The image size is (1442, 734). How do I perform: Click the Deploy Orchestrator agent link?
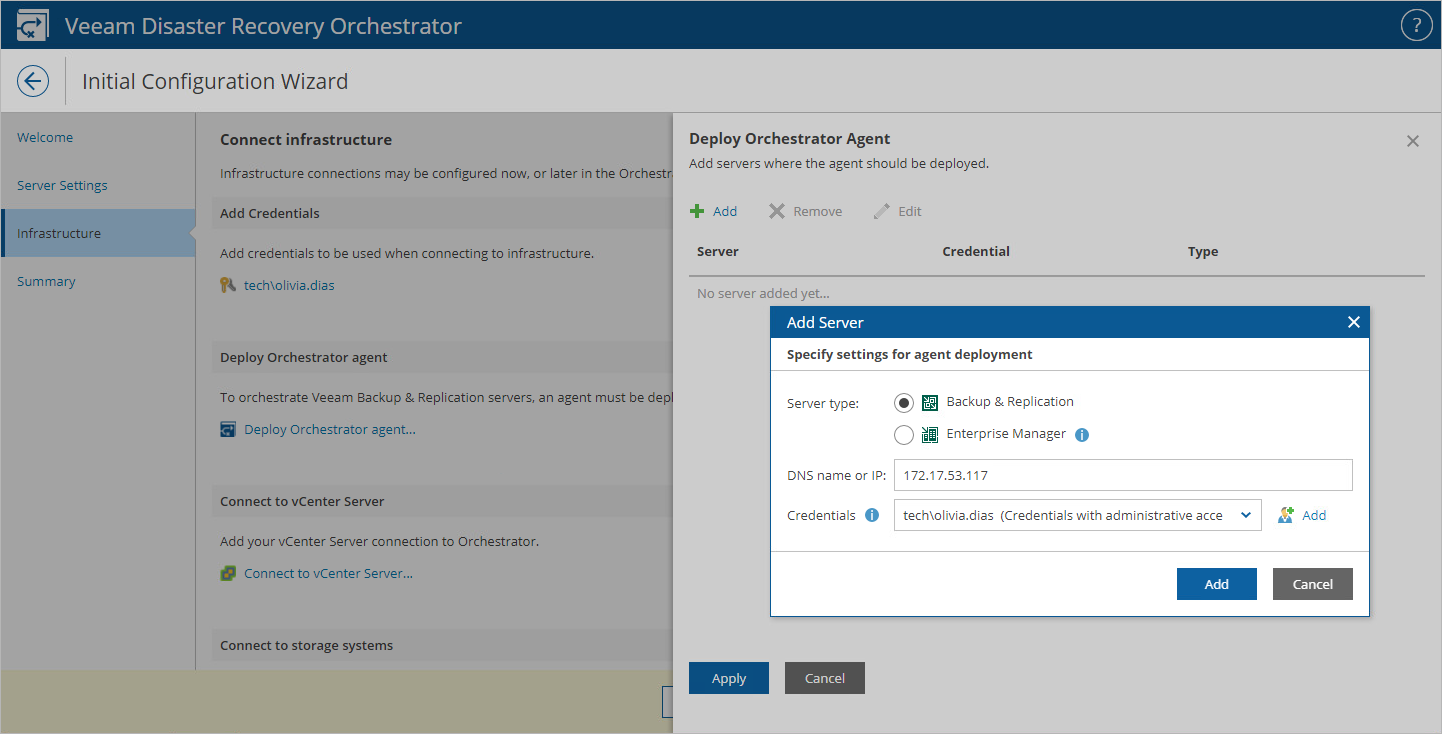329,430
